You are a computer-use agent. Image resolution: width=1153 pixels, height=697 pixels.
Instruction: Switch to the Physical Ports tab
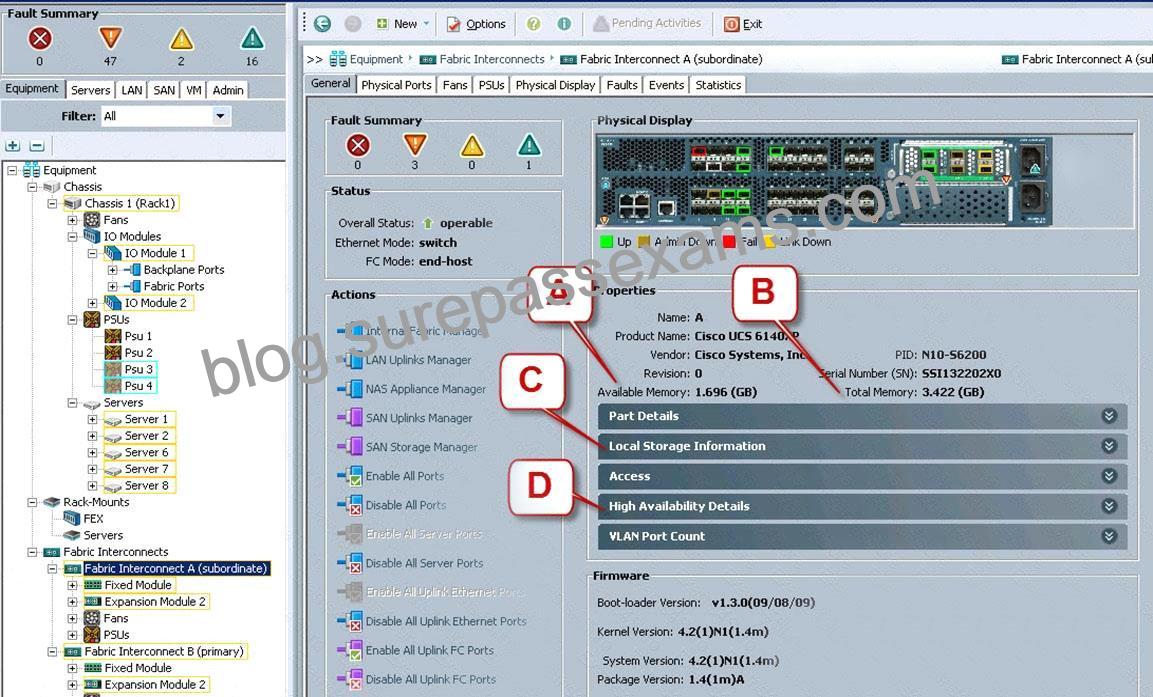click(x=396, y=85)
